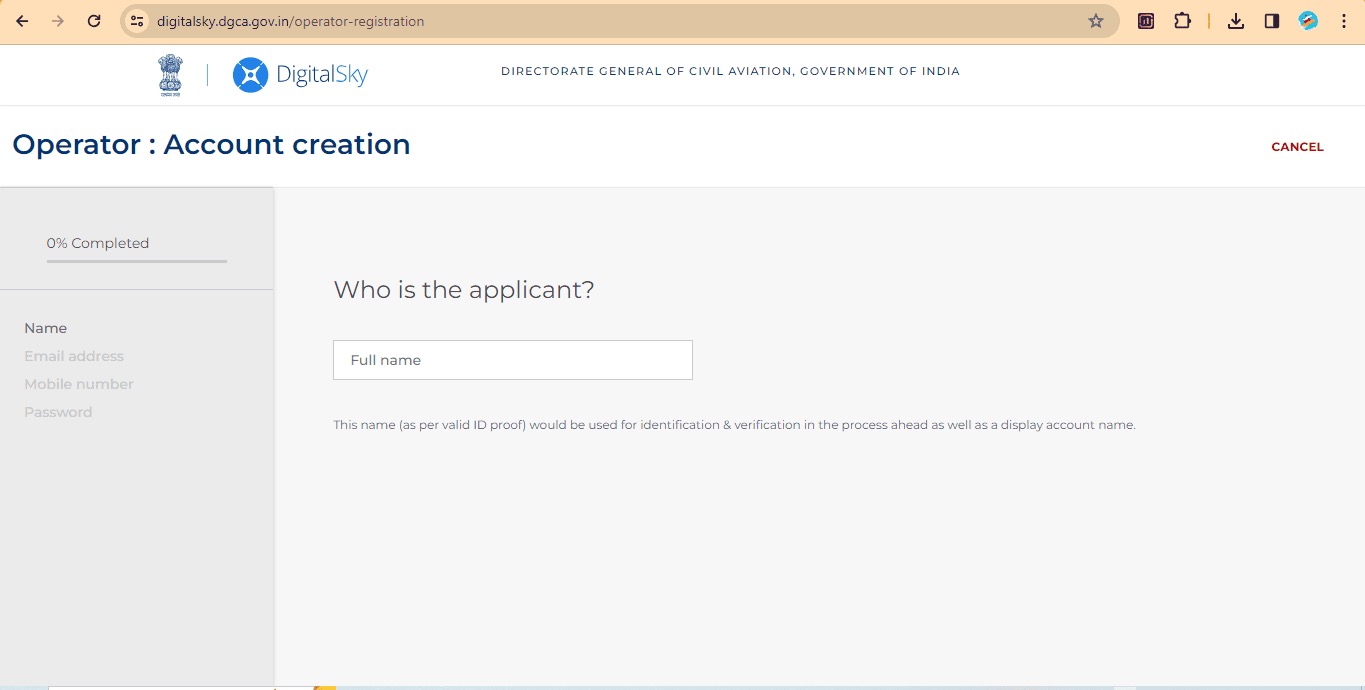1365x690 pixels.
Task: Click the Downloads icon in toolbar
Action: pos(1235,20)
